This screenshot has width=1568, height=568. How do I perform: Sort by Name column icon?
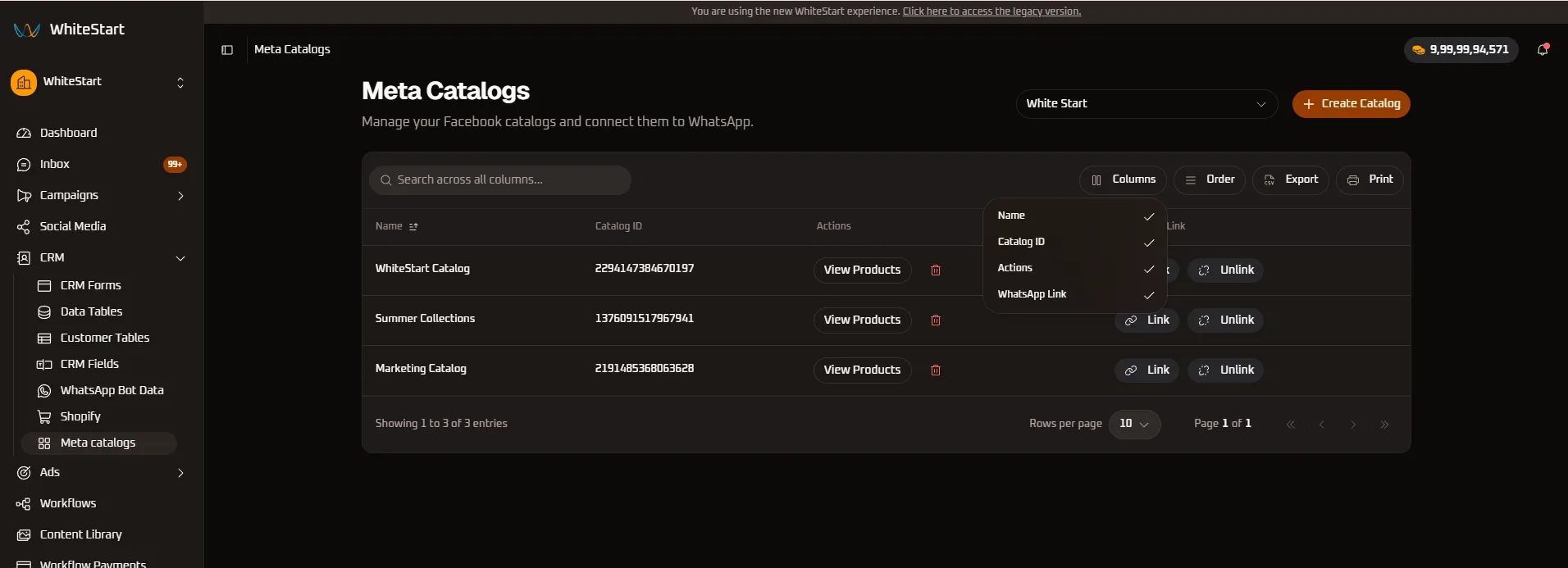click(413, 226)
